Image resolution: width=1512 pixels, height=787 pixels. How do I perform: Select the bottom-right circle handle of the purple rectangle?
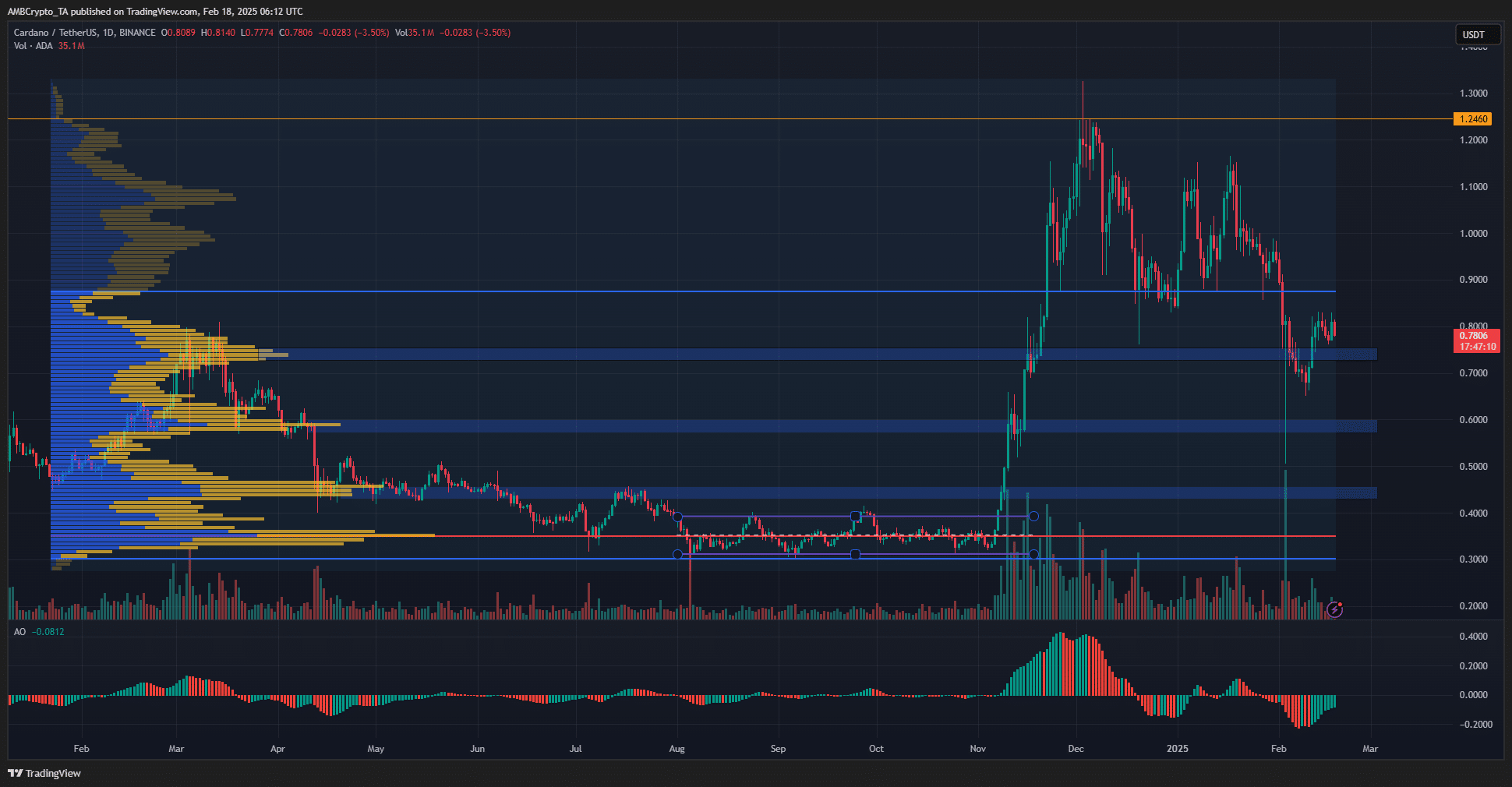coord(1033,555)
